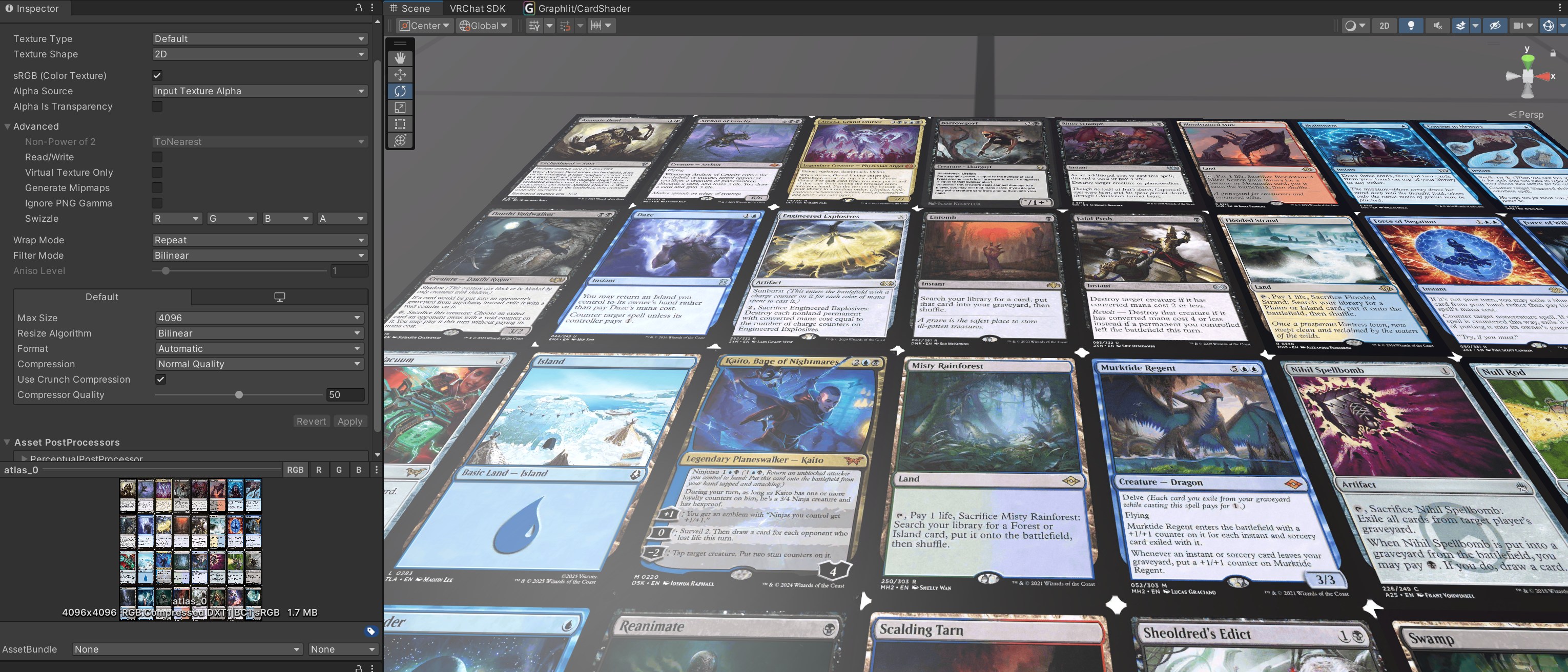The image size is (1568, 672).
Task: Open the Wrap Mode dropdown
Action: (x=260, y=240)
